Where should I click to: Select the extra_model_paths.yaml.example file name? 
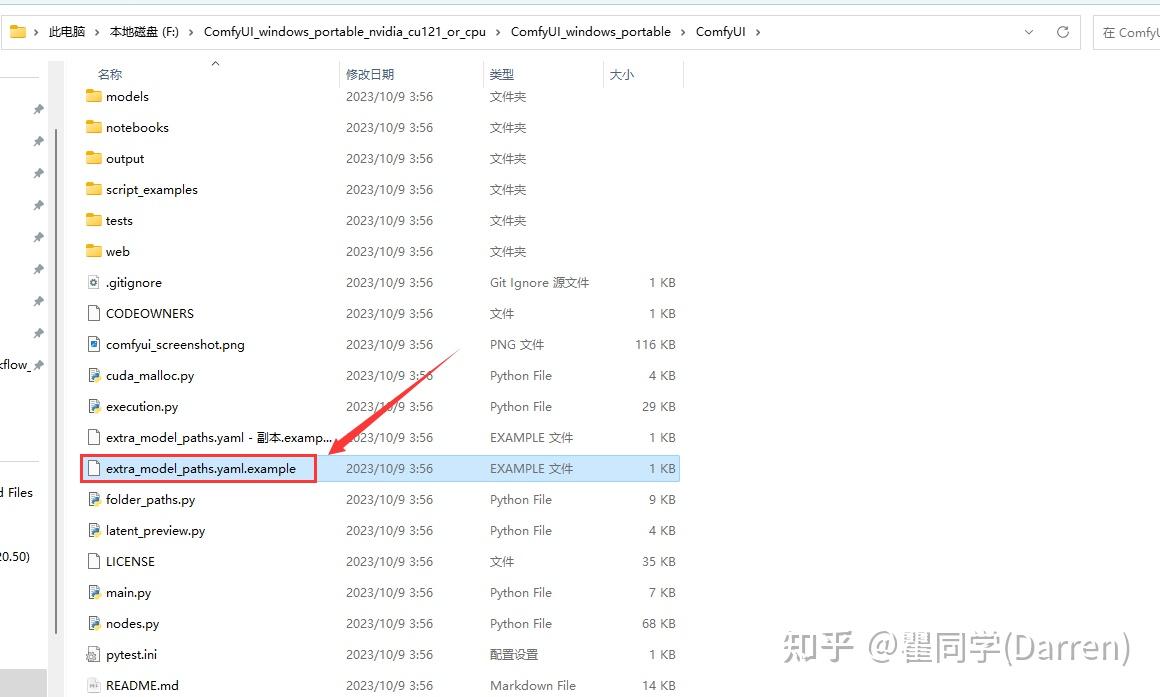pos(200,468)
